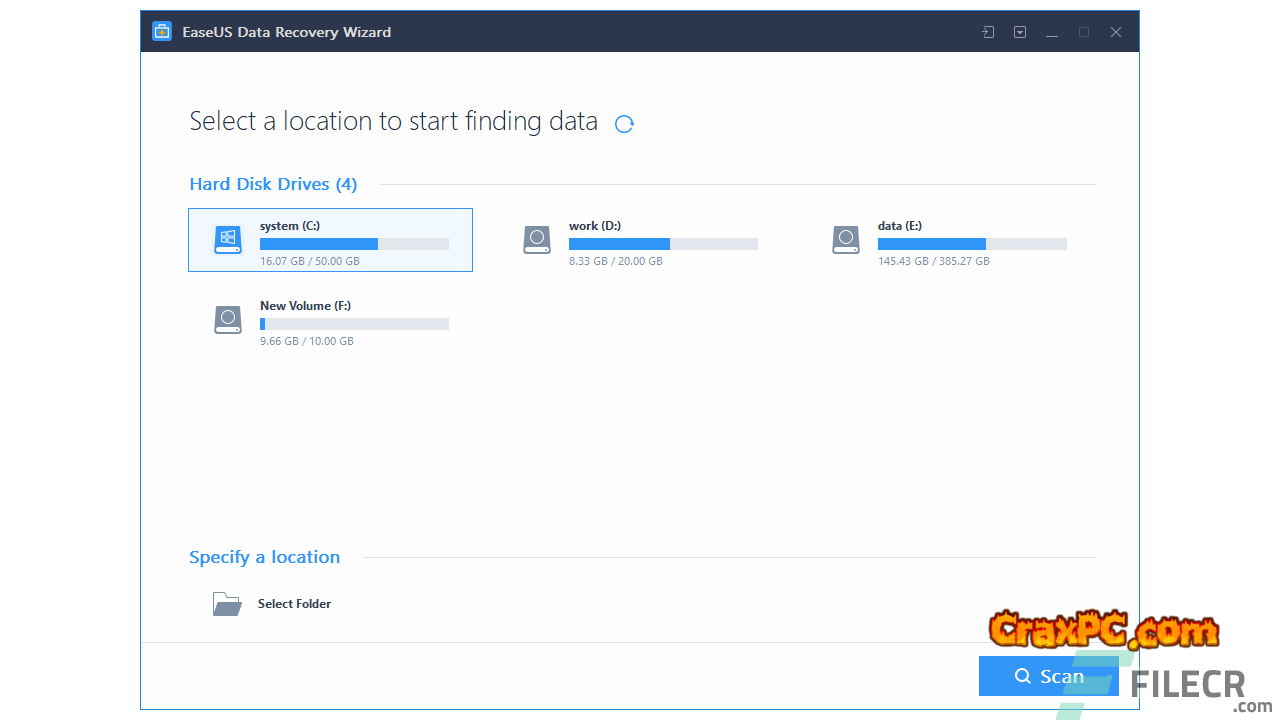Click the Select Folder label
This screenshot has width=1280, height=720.
click(294, 604)
